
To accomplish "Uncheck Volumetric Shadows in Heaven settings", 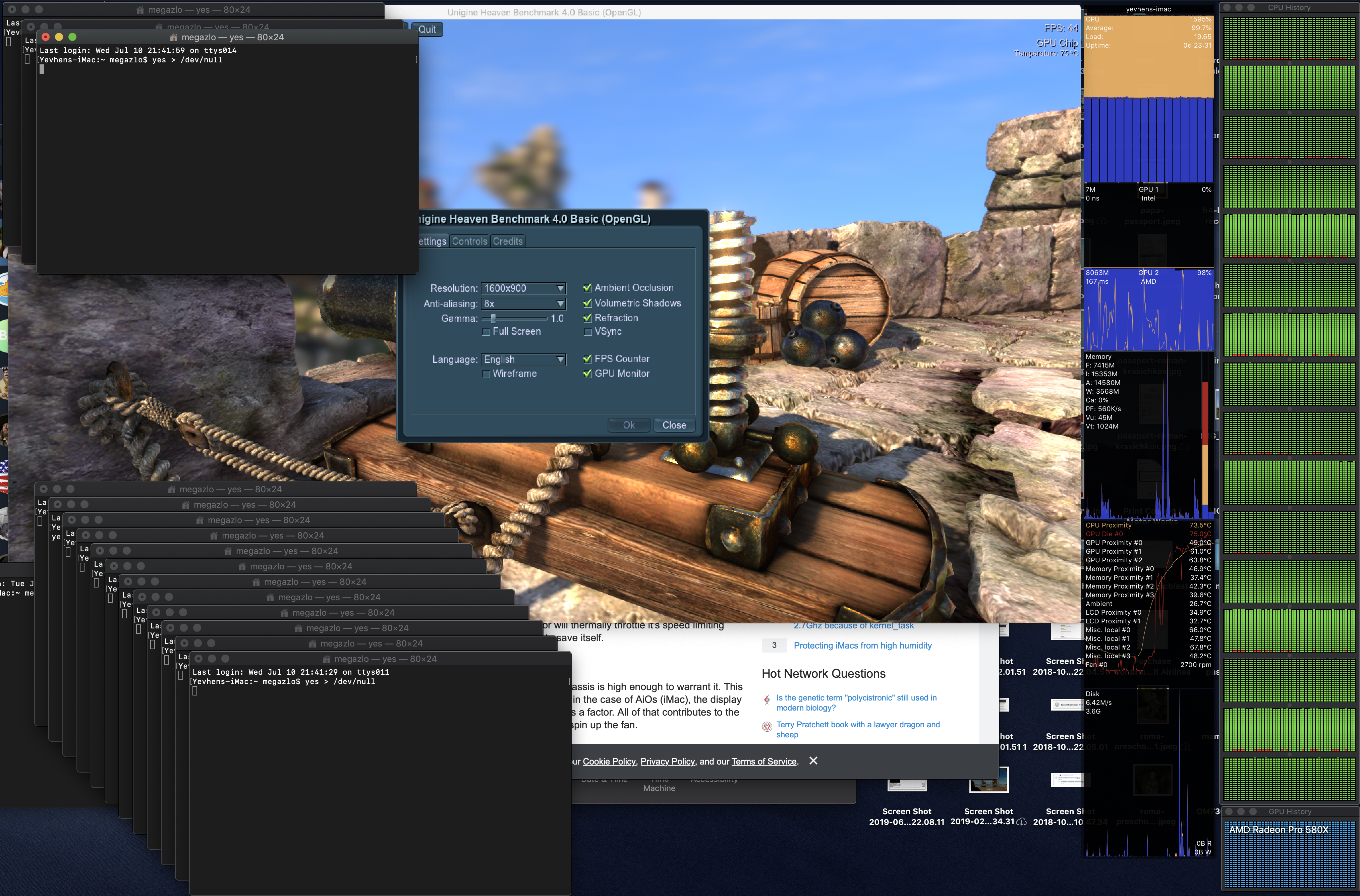I will point(587,303).
